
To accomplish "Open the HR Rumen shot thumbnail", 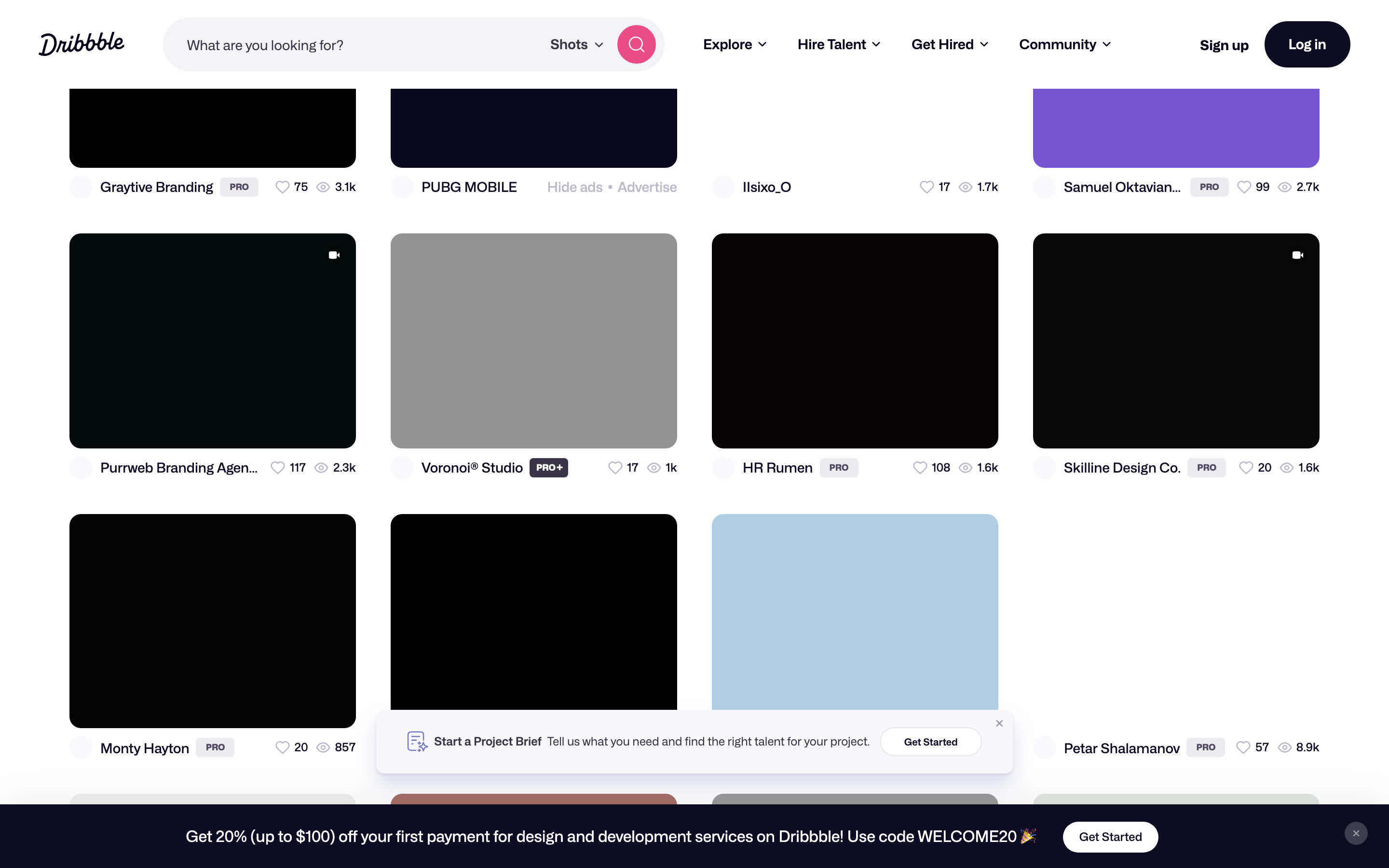I will click(x=855, y=340).
